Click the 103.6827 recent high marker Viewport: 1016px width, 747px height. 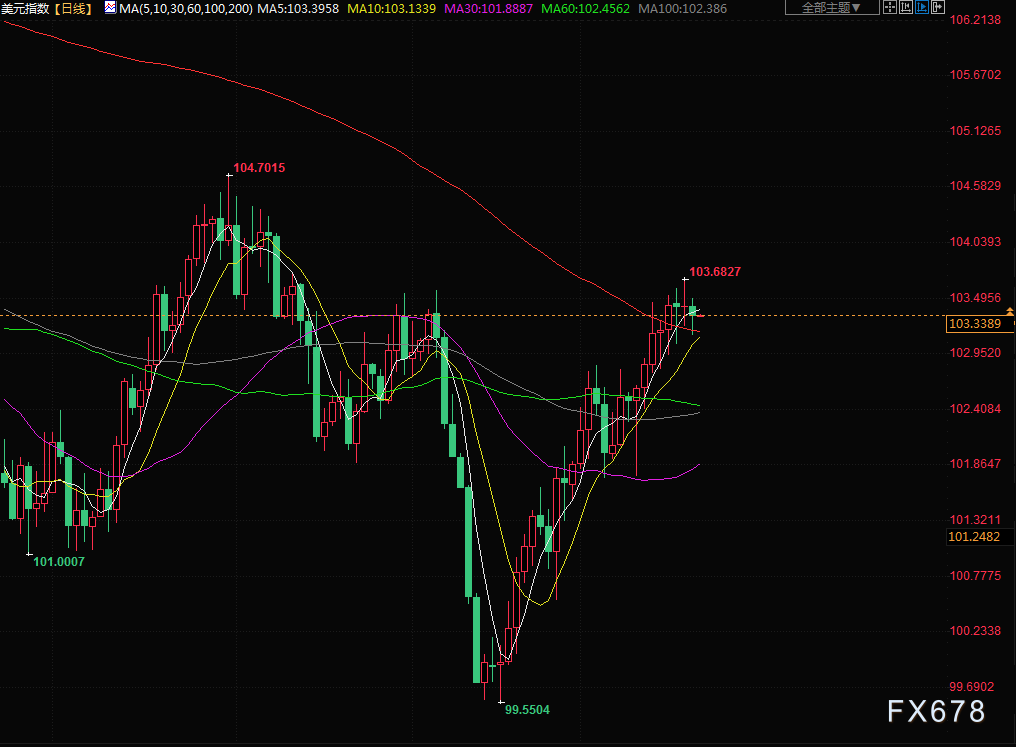[715, 271]
